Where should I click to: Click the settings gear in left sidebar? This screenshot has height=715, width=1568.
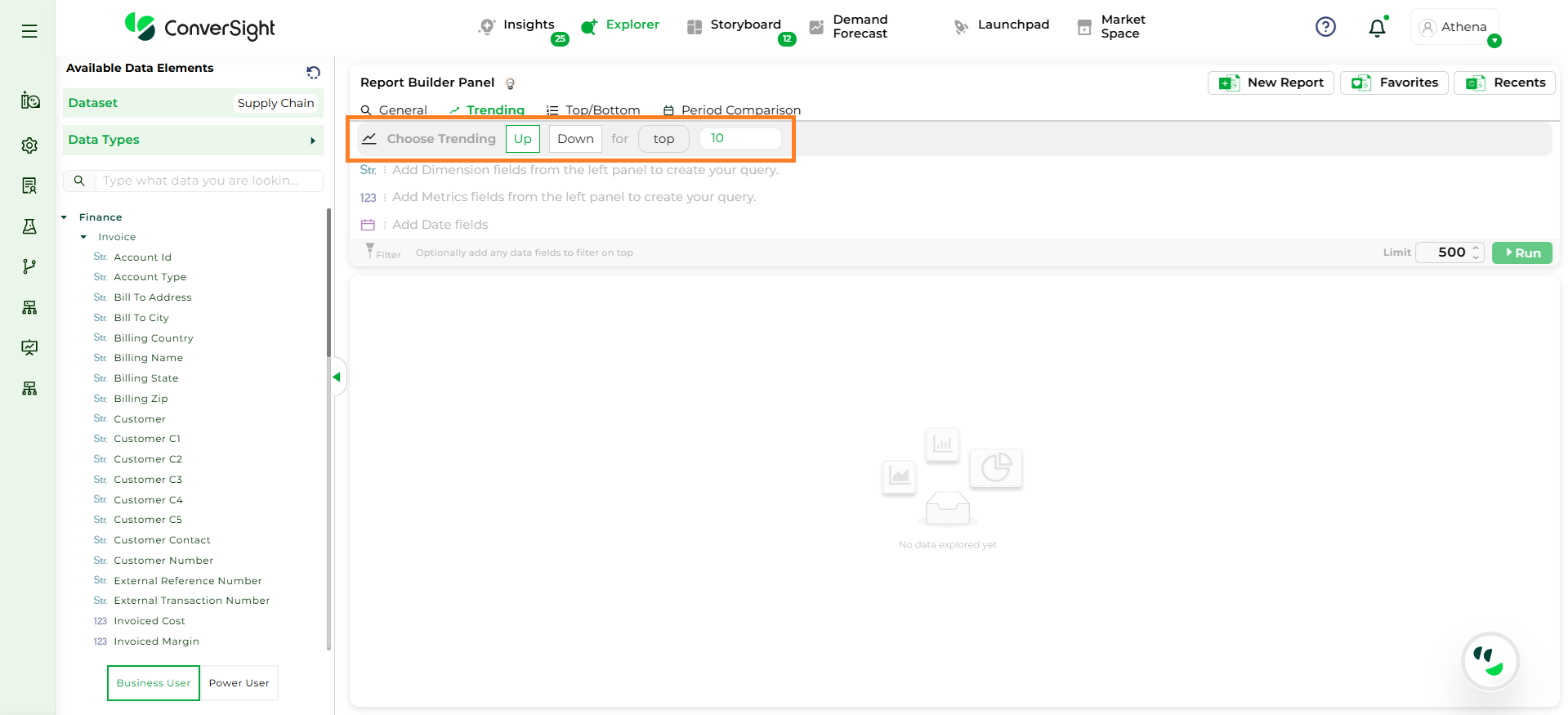pyautogui.click(x=29, y=145)
